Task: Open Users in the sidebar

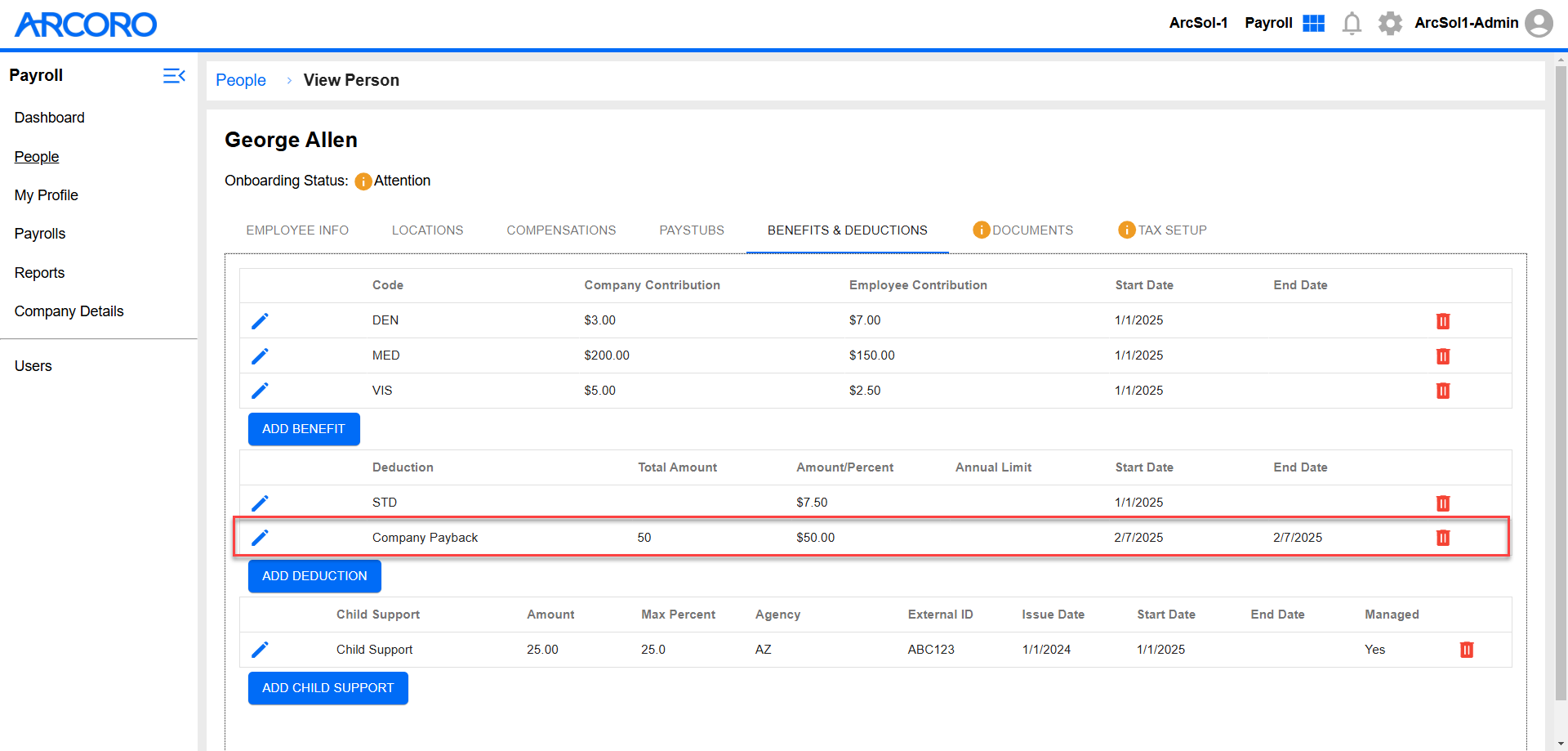Action: tap(33, 366)
